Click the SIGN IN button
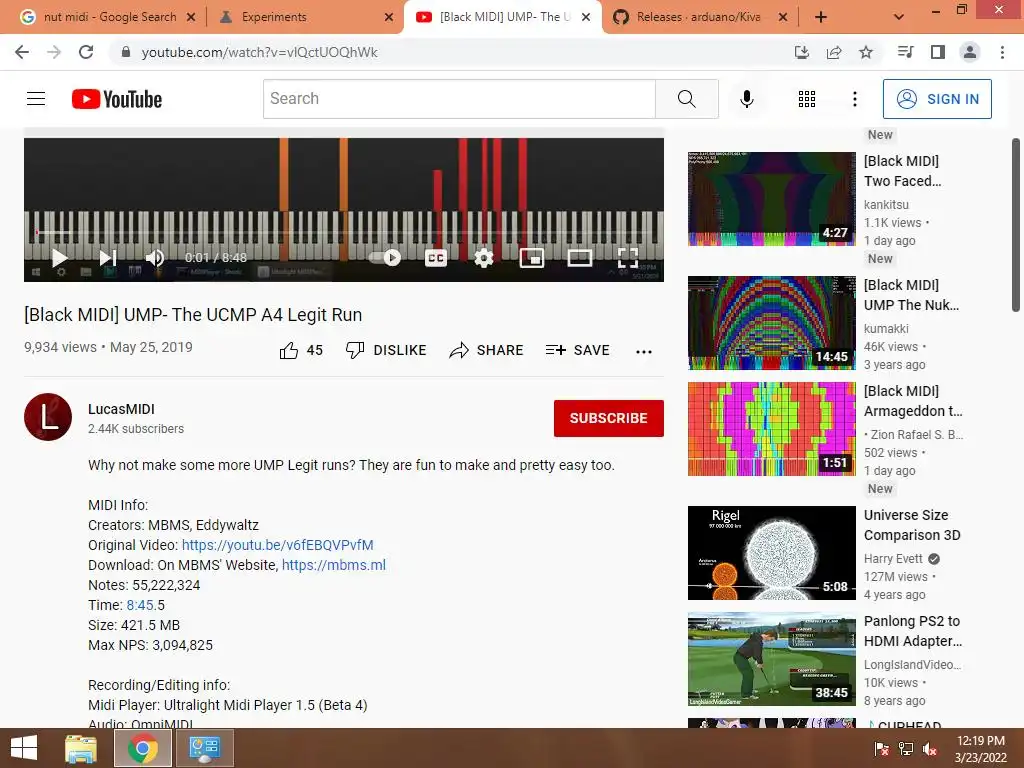This screenshot has height=768, width=1024. pos(937,99)
